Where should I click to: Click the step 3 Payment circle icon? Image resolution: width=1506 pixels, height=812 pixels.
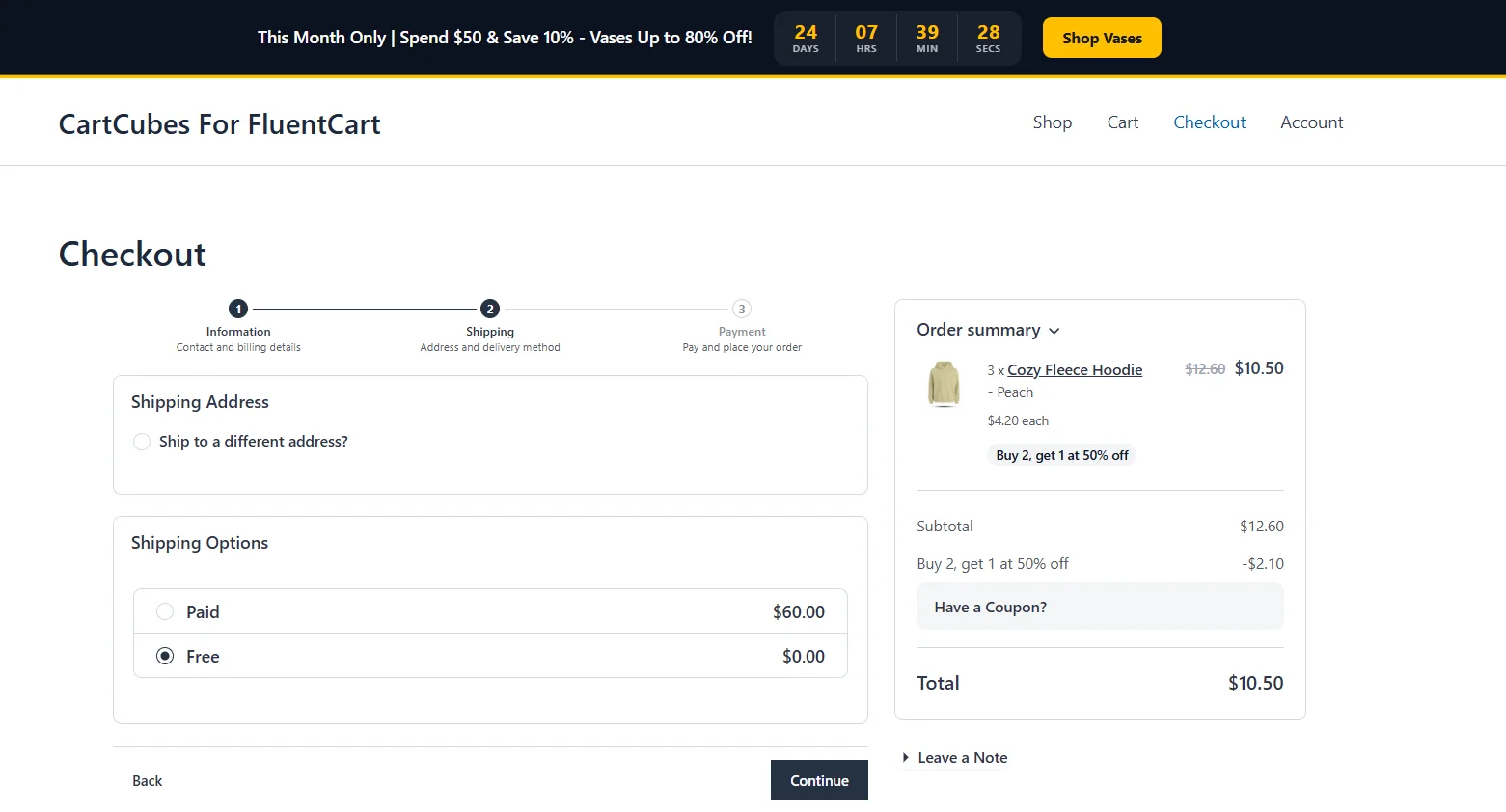742,309
